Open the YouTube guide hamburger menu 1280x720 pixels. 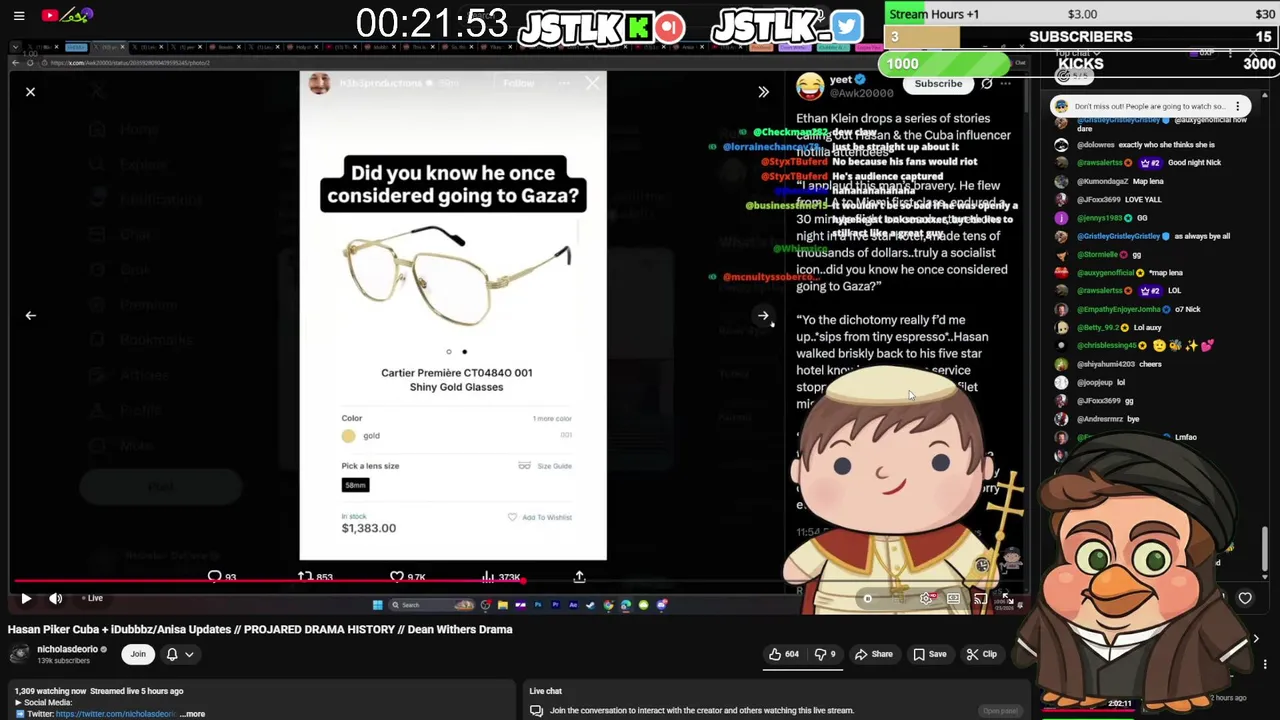tap(19, 15)
